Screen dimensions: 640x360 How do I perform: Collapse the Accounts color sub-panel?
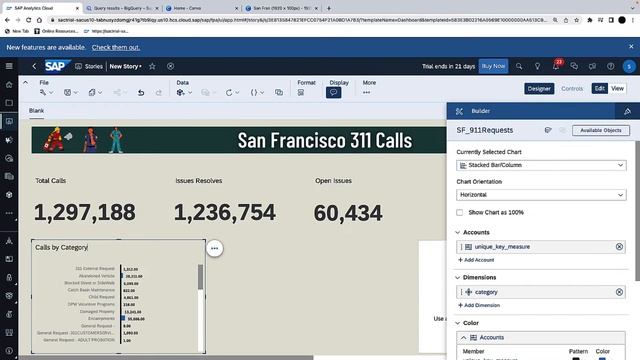[x=464, y=338]
